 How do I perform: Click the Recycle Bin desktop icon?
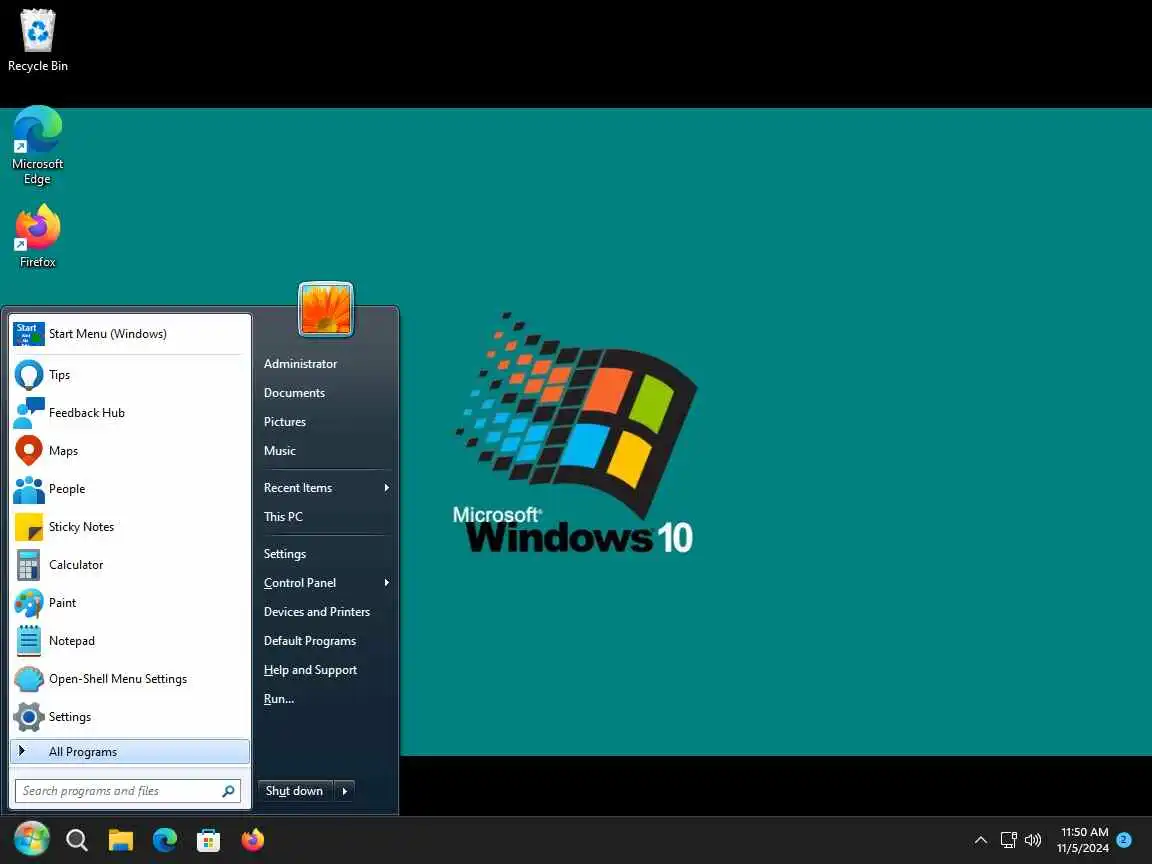tap(37, 40)
